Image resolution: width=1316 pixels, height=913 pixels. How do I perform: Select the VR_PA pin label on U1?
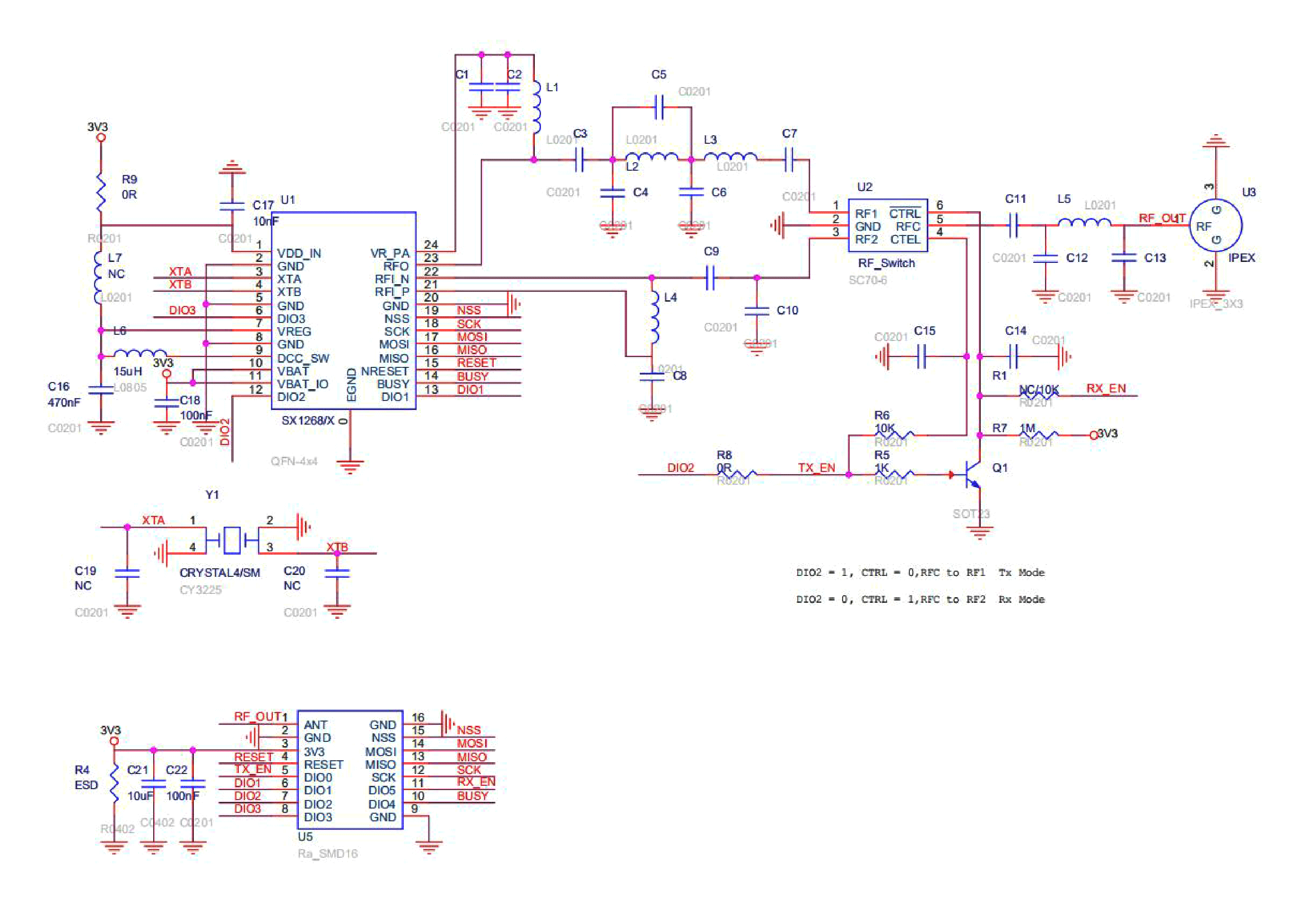coord(390,253)
